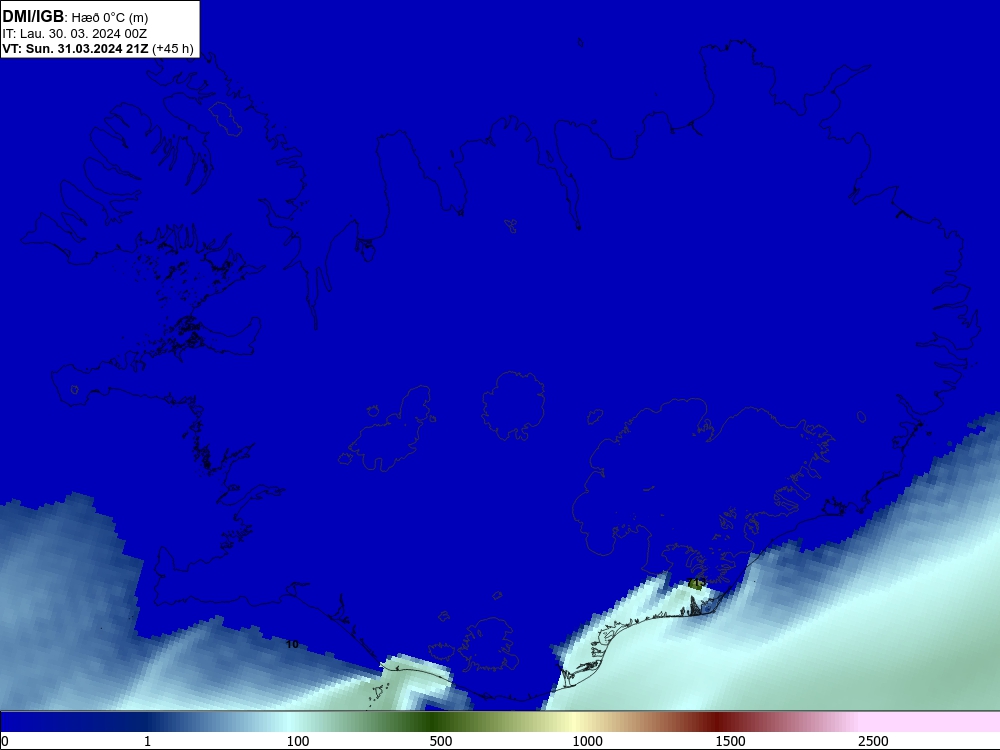
Task: Click the '(+45 h)' forecast offset
Action: (x=173, y=49)
